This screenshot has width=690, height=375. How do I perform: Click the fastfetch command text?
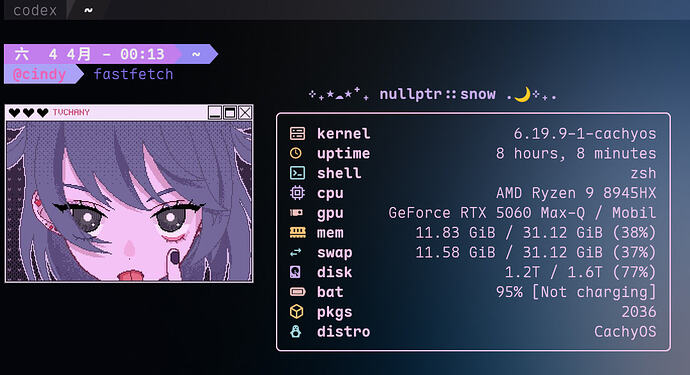coord(134,74)
